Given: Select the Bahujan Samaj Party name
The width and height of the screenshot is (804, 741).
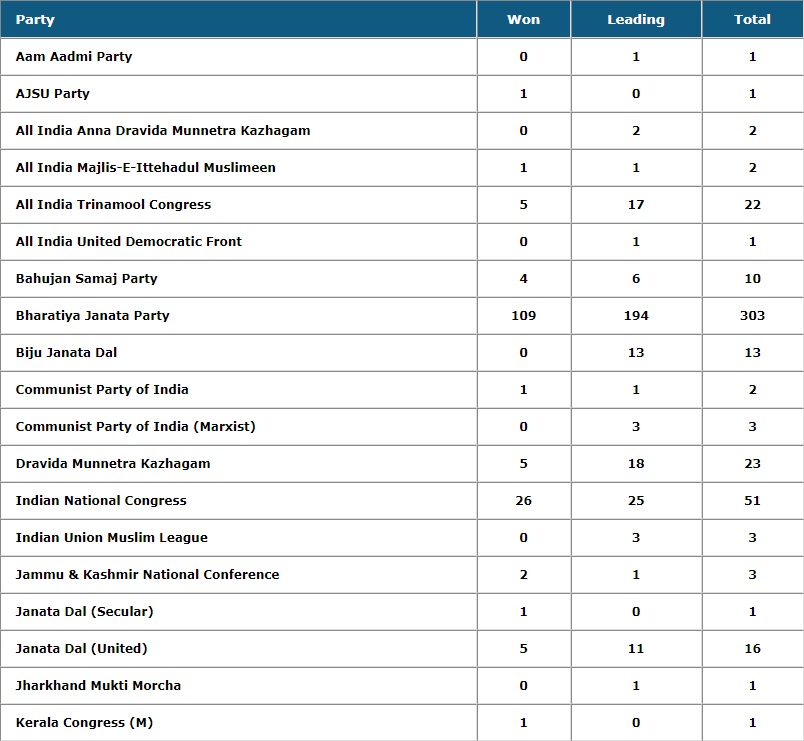Looking at the screenshot, I should coord(86,278).
